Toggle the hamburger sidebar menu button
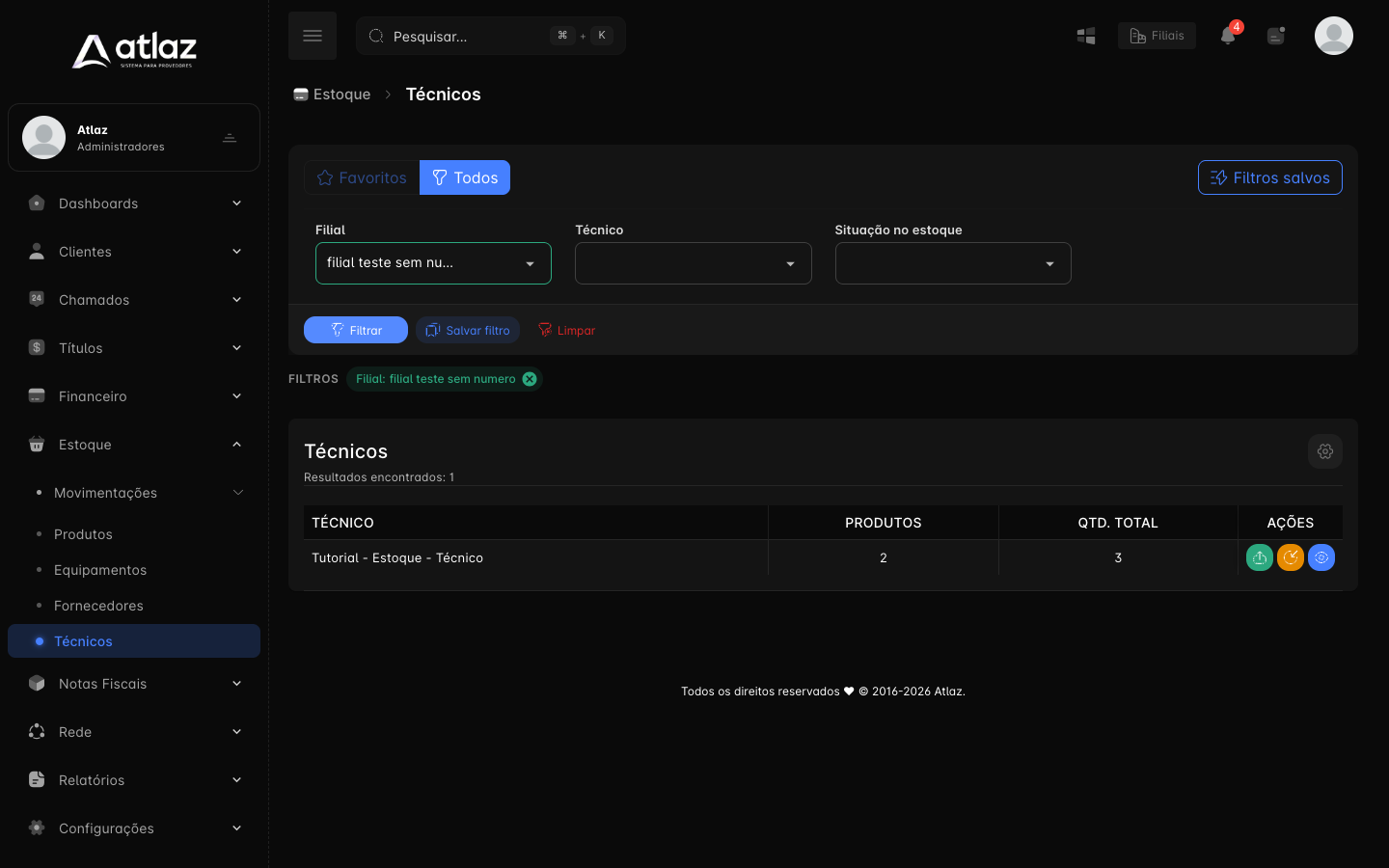The height and width of the screenshot is (868, 1389). [x=313, y=36]
